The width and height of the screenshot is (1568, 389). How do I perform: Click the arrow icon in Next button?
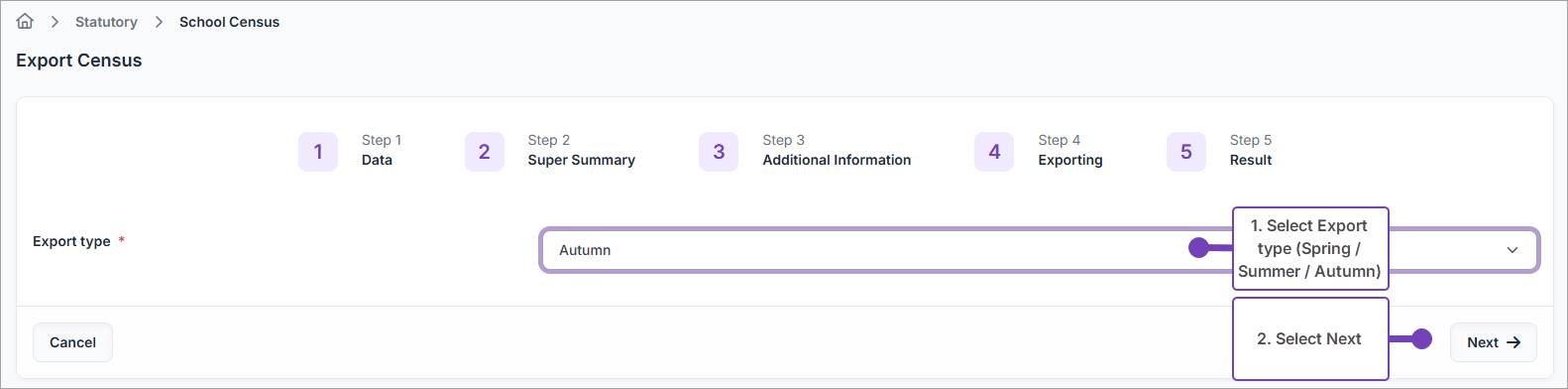pos(1513,342)
